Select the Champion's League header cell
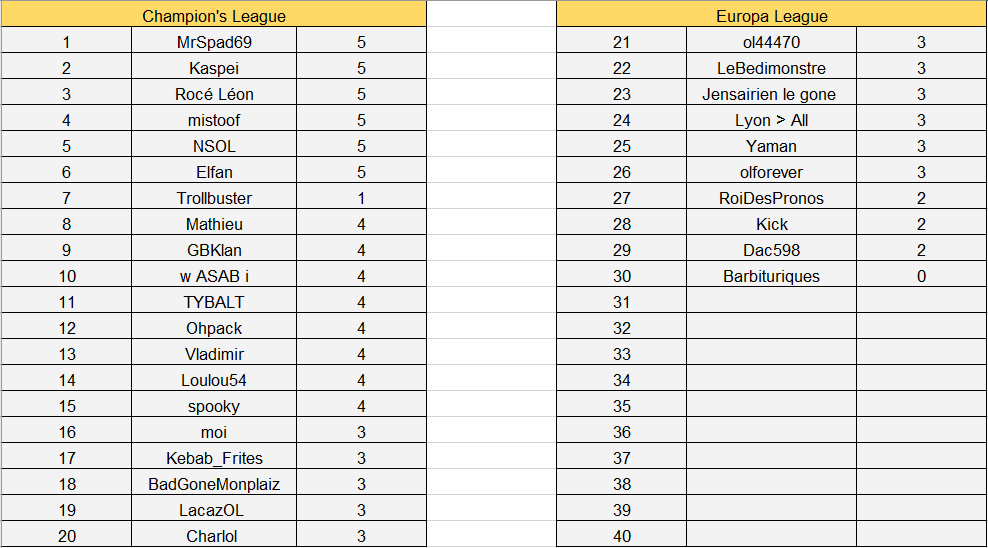 click(x=214, y=14)
